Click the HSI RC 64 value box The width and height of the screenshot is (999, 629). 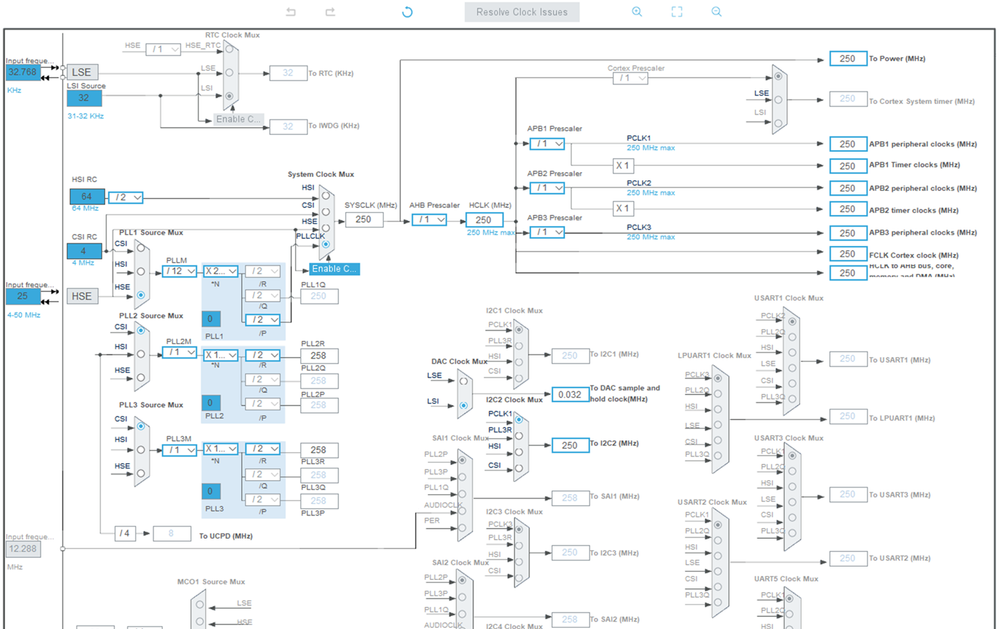coord(87,196)
